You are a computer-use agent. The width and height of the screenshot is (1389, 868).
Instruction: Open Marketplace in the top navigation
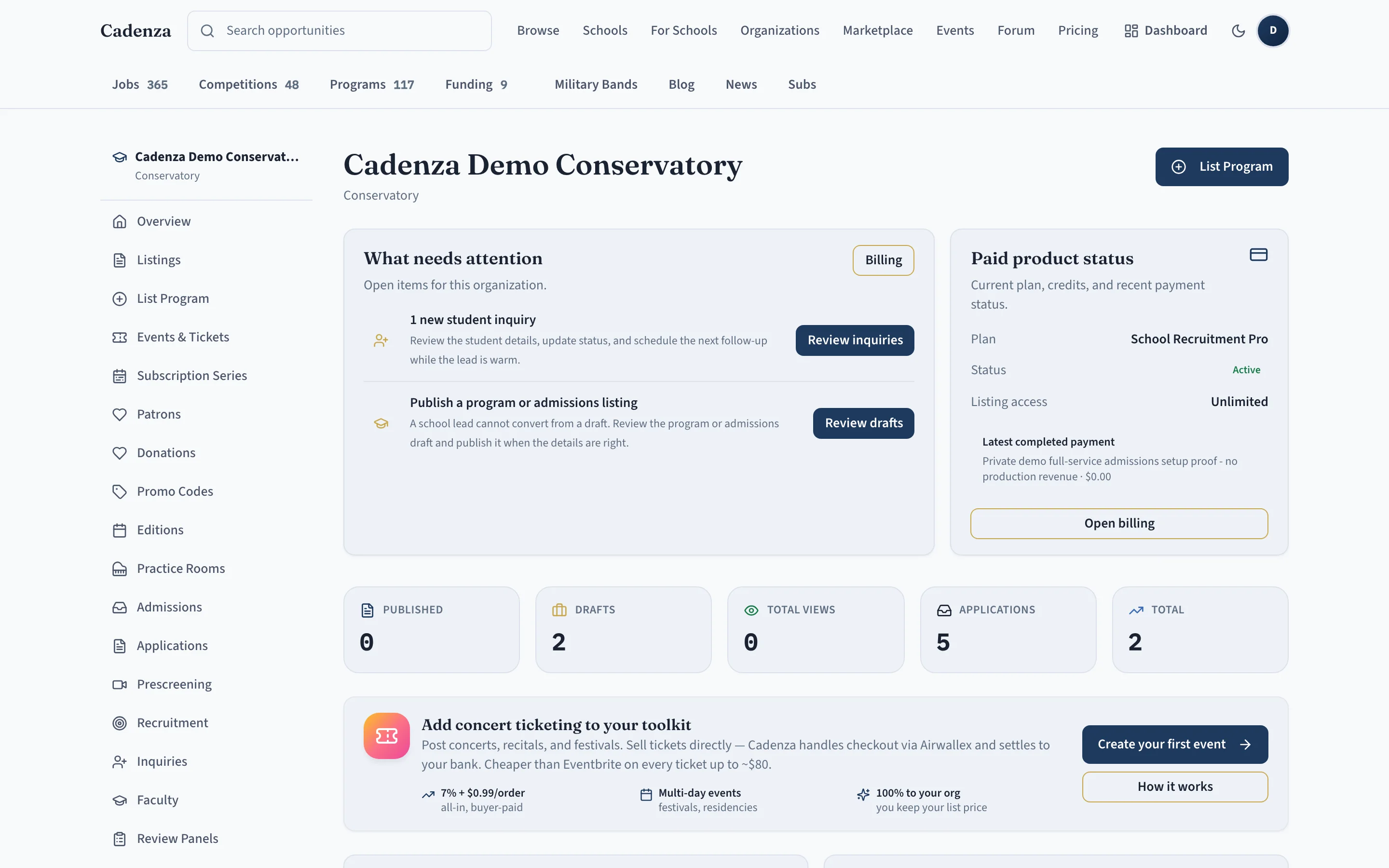coord(878,30)
